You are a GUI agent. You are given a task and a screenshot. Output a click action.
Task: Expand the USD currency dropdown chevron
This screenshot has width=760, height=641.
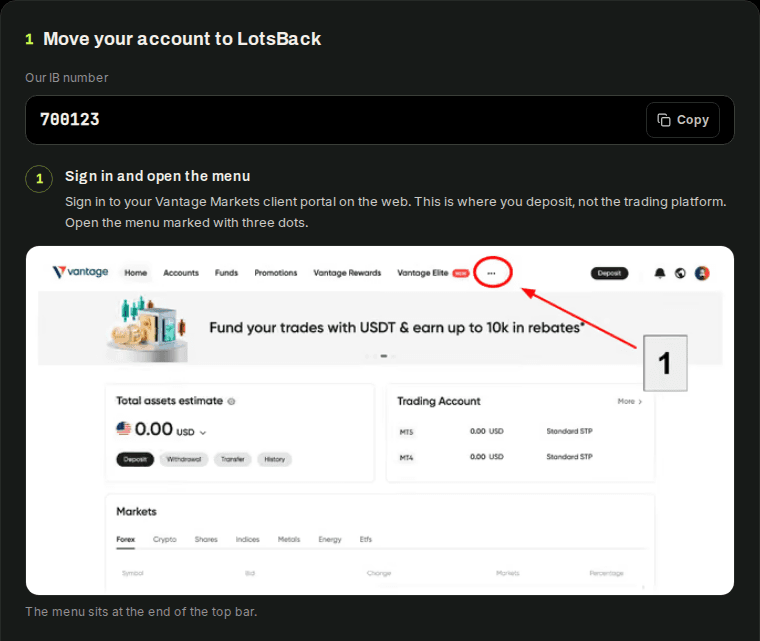tap(203, 433)
